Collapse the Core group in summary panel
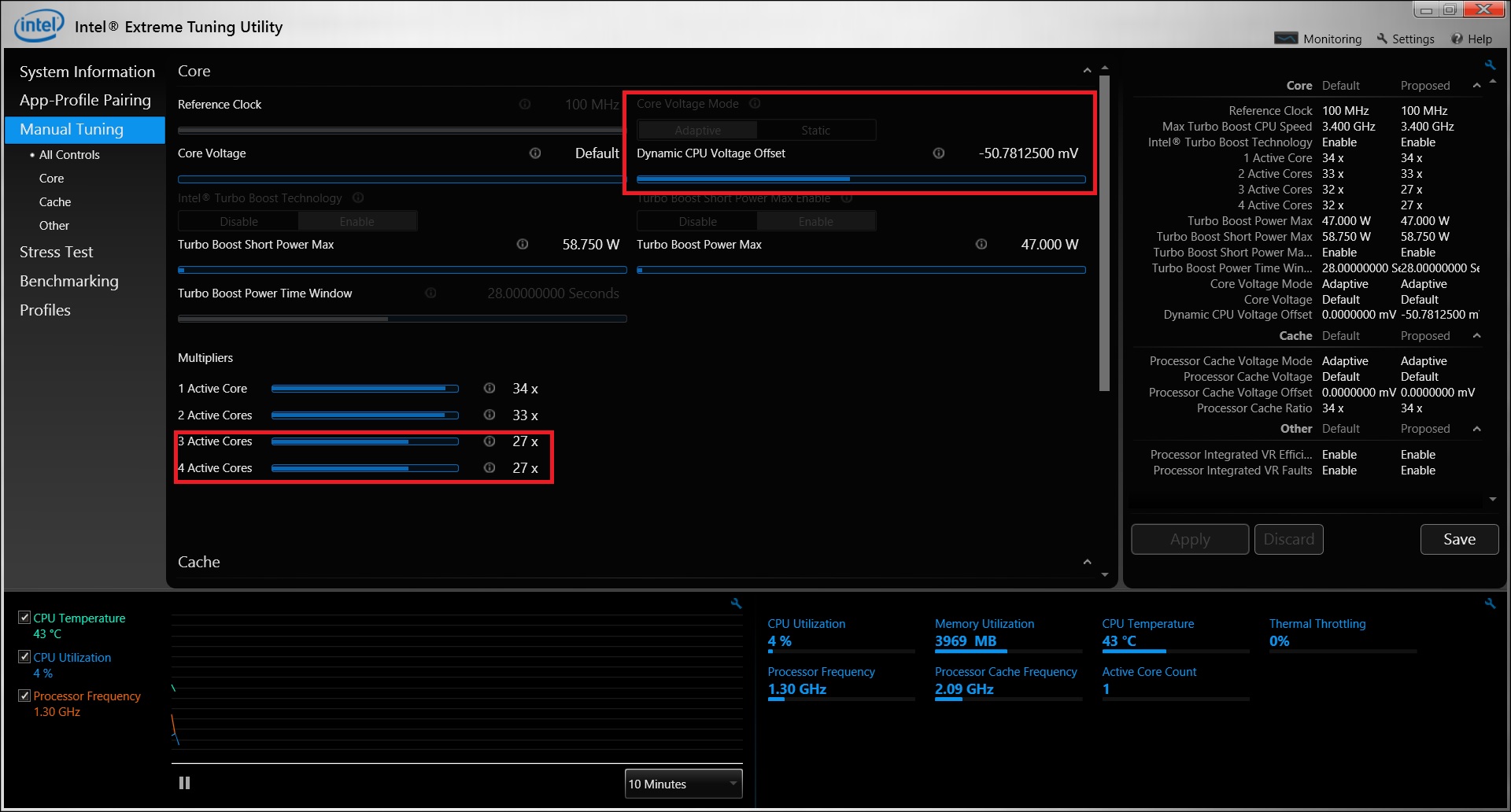Image resolution: width=1511 pixels, height=812 pixels. [1476, 85]
